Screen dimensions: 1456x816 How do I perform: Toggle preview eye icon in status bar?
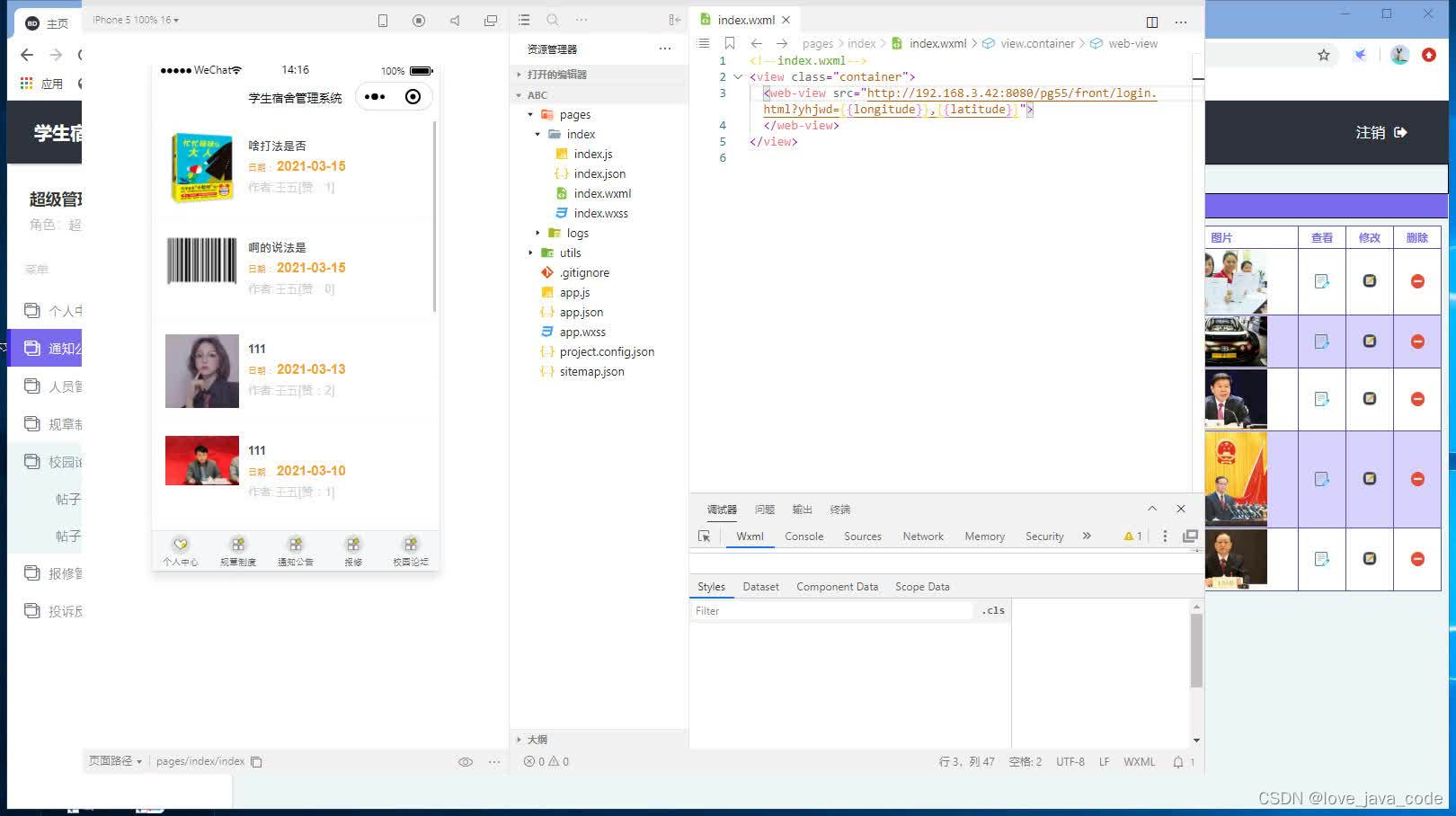click(466, 762)
